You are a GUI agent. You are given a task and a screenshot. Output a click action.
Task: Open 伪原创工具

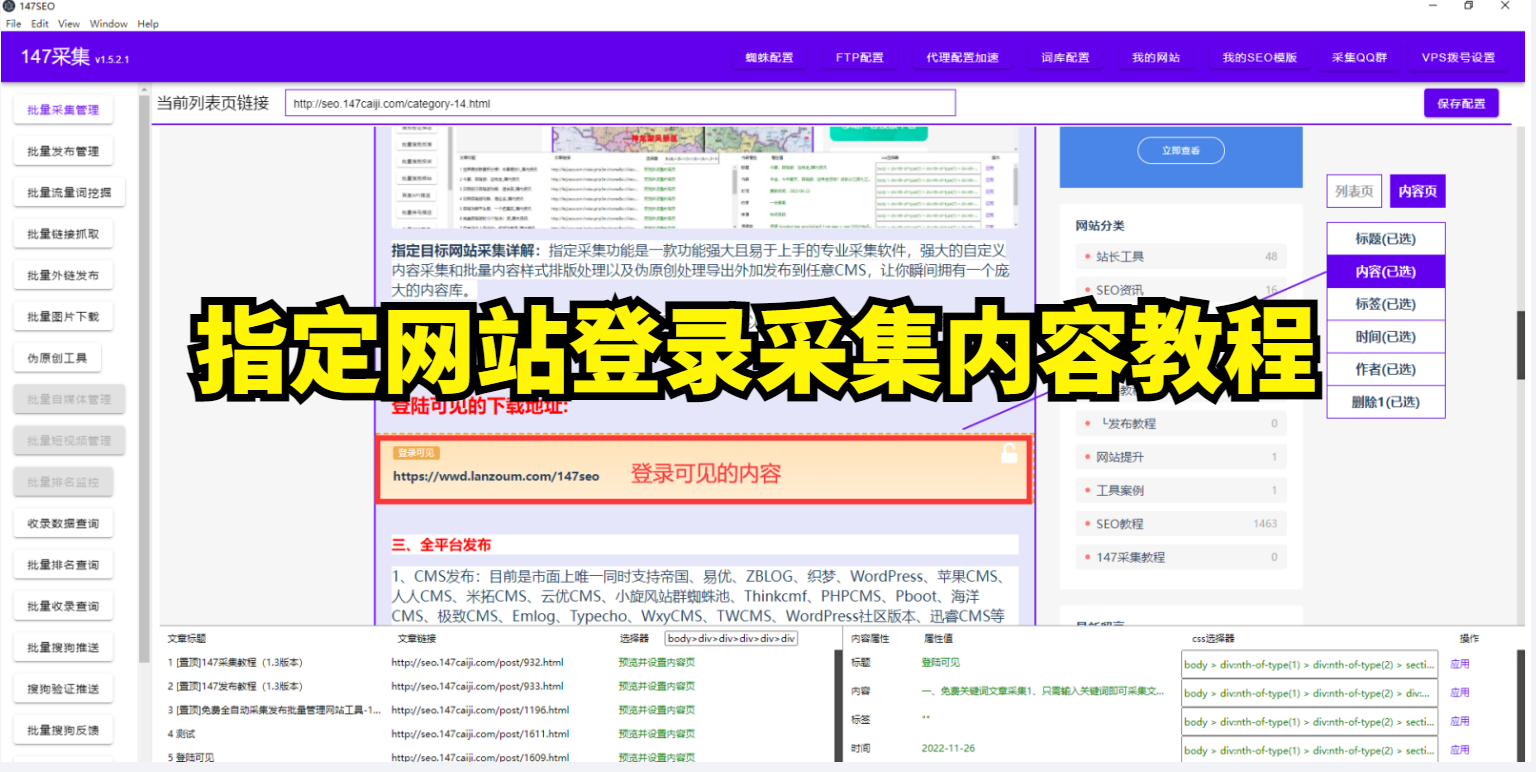pos(57,358)
